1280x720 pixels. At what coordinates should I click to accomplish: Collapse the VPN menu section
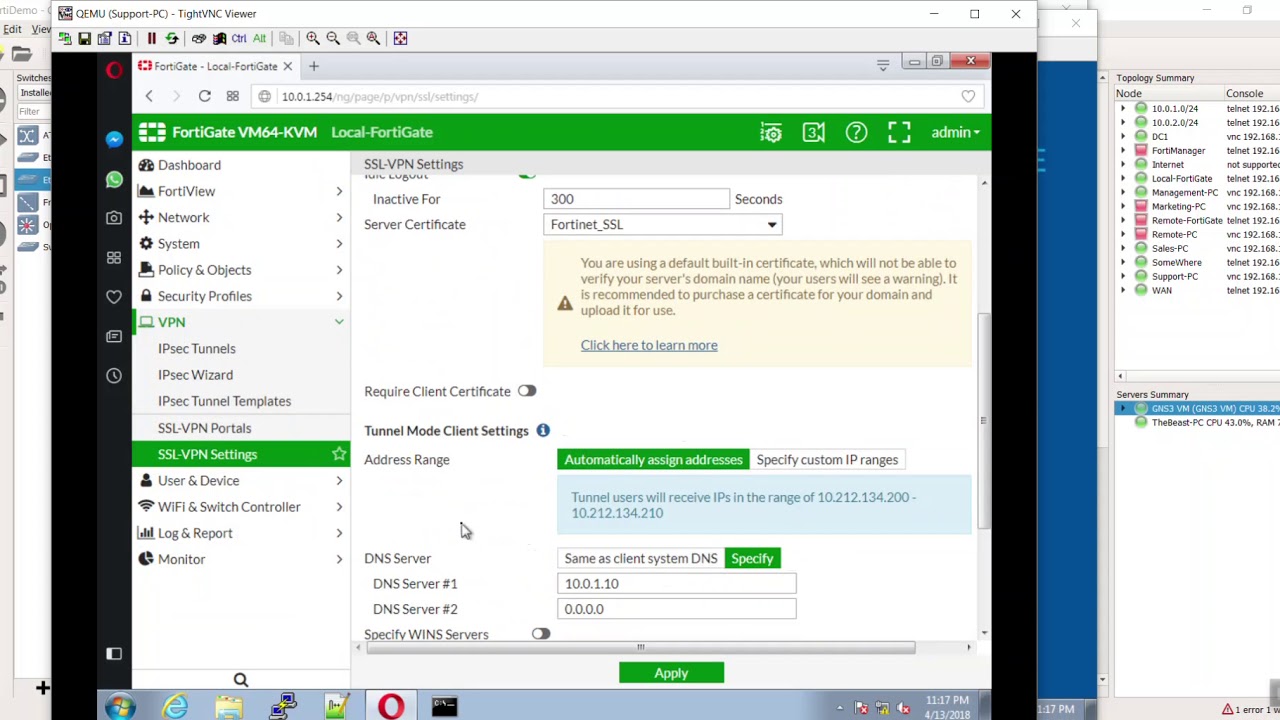(339, 322)
